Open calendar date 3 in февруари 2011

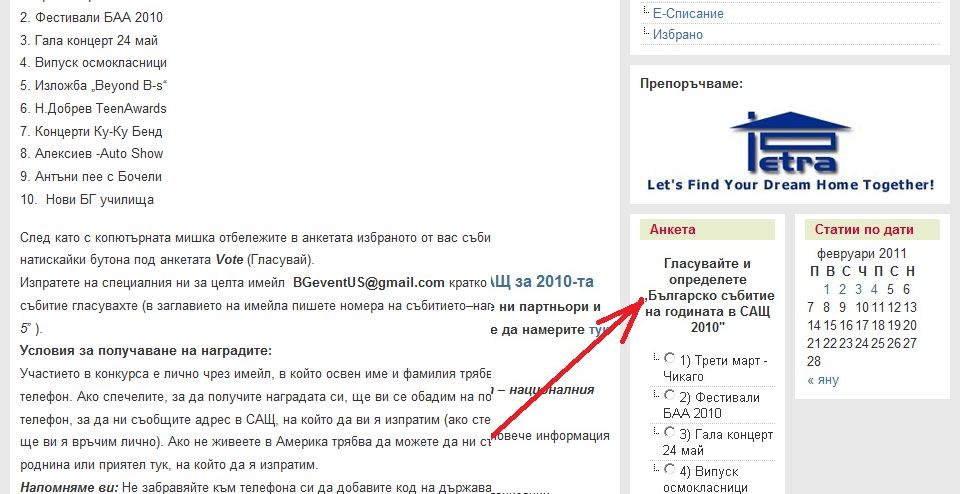point(859,290)
